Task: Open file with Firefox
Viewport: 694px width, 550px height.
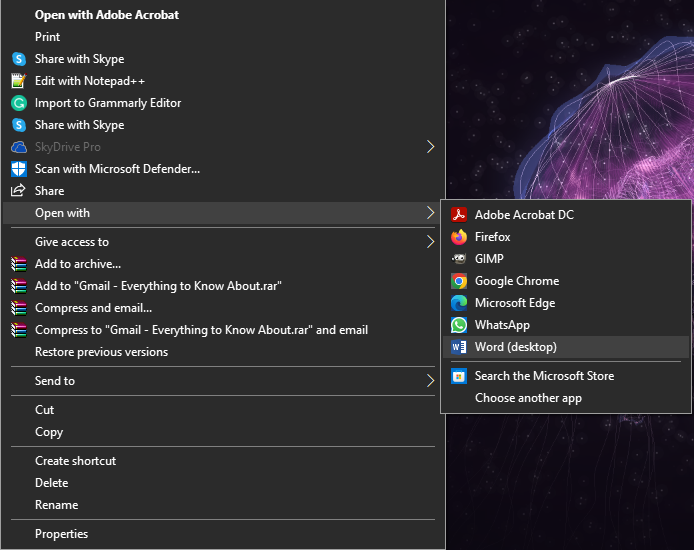Action: 566,237
